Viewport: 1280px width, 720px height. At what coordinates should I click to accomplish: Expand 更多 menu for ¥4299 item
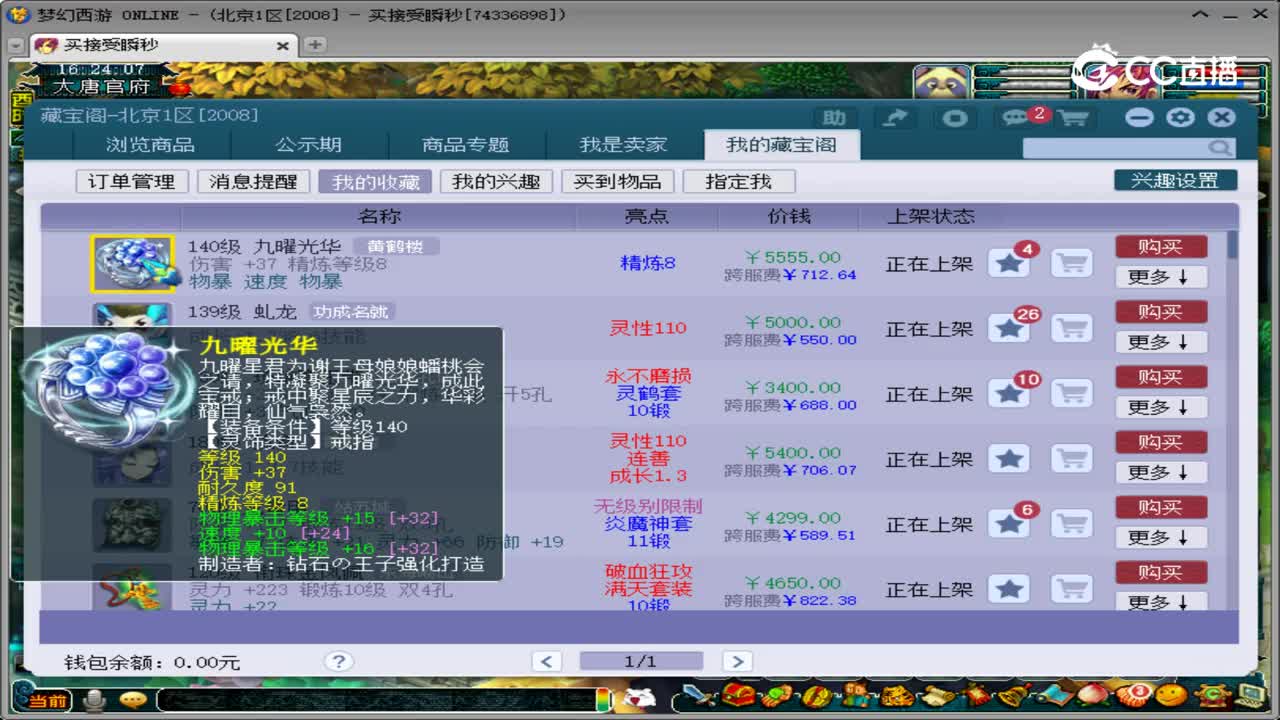1161,537
